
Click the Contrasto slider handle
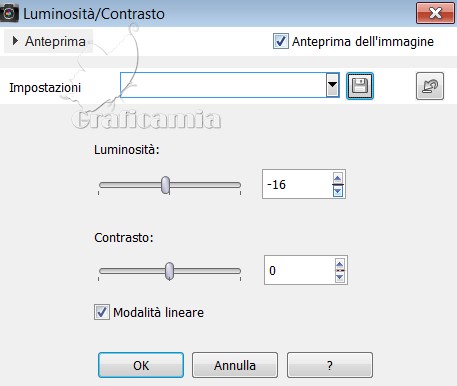pos(170,271)
